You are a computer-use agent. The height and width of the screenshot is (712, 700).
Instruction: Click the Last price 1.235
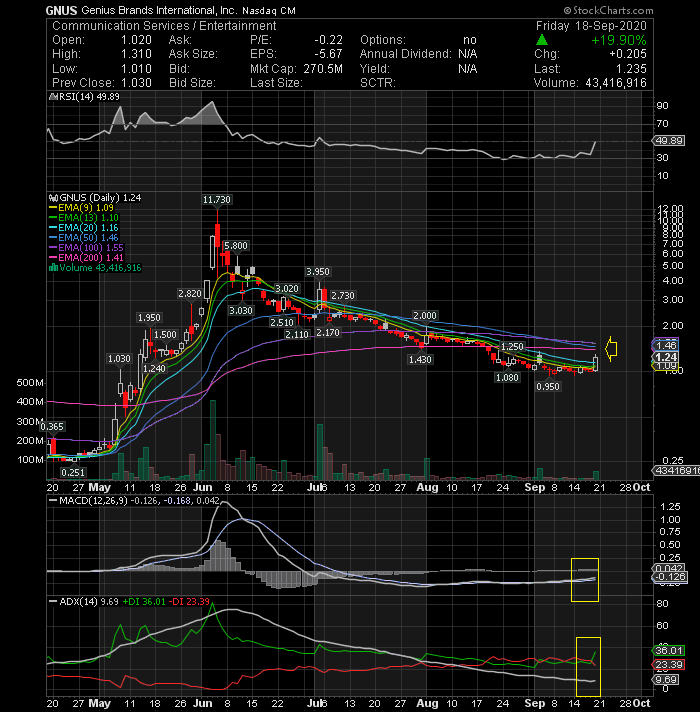631,69
